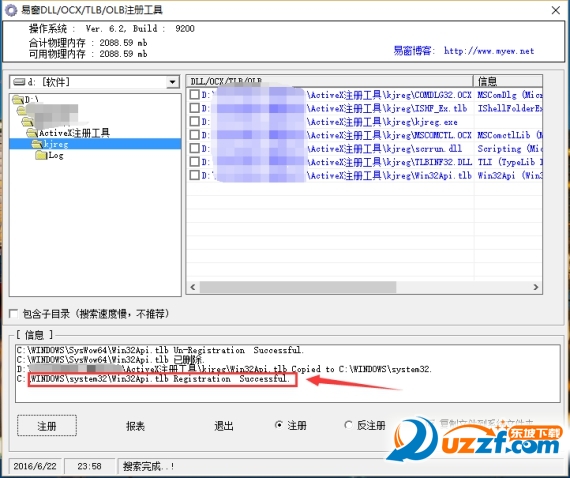Screen dimensions: 570x478
Task: Click the Registration Successful log line
Action: [153, 379]
